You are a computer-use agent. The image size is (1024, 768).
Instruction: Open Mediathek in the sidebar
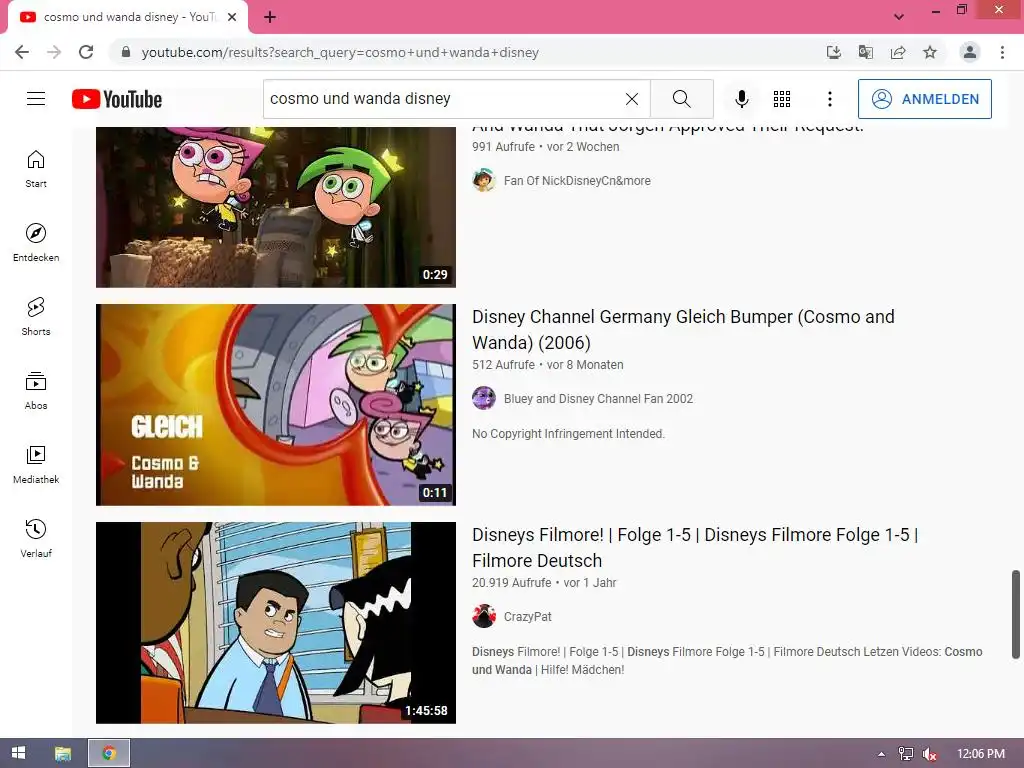point(36,464)
